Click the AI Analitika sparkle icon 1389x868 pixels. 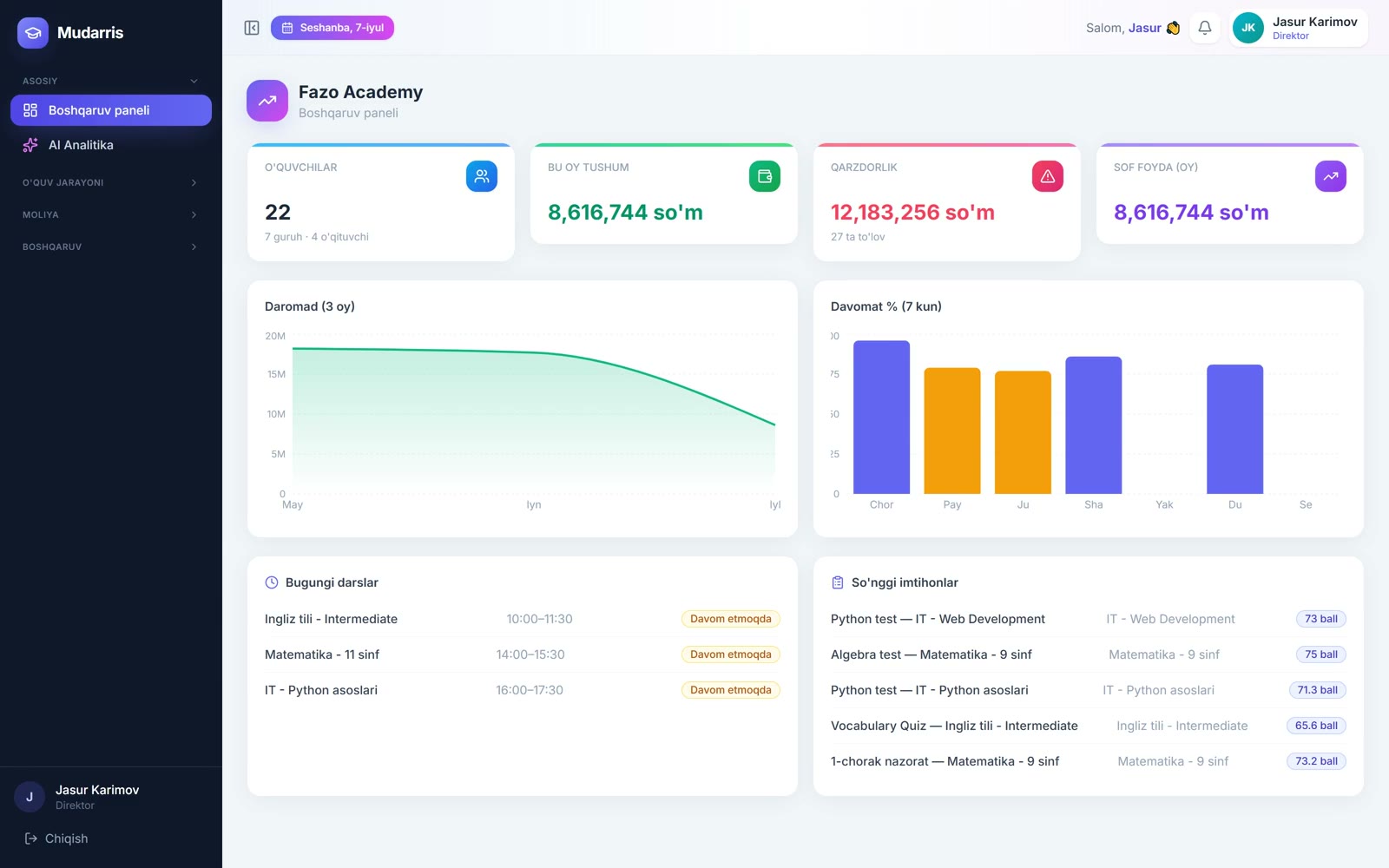click(x=30, y=145)
